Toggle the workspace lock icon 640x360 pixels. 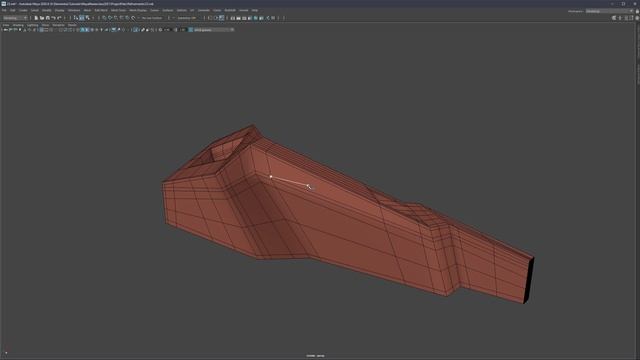tap(637, 11)
